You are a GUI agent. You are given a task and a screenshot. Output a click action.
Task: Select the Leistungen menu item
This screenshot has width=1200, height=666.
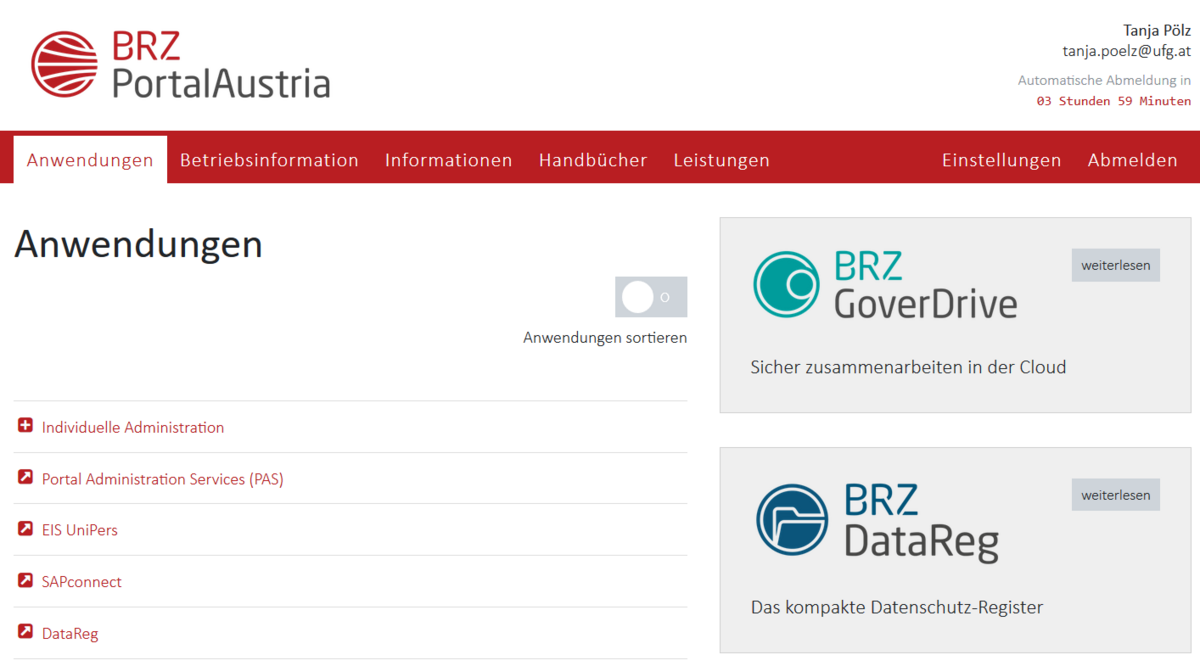[x=722, y=160]
